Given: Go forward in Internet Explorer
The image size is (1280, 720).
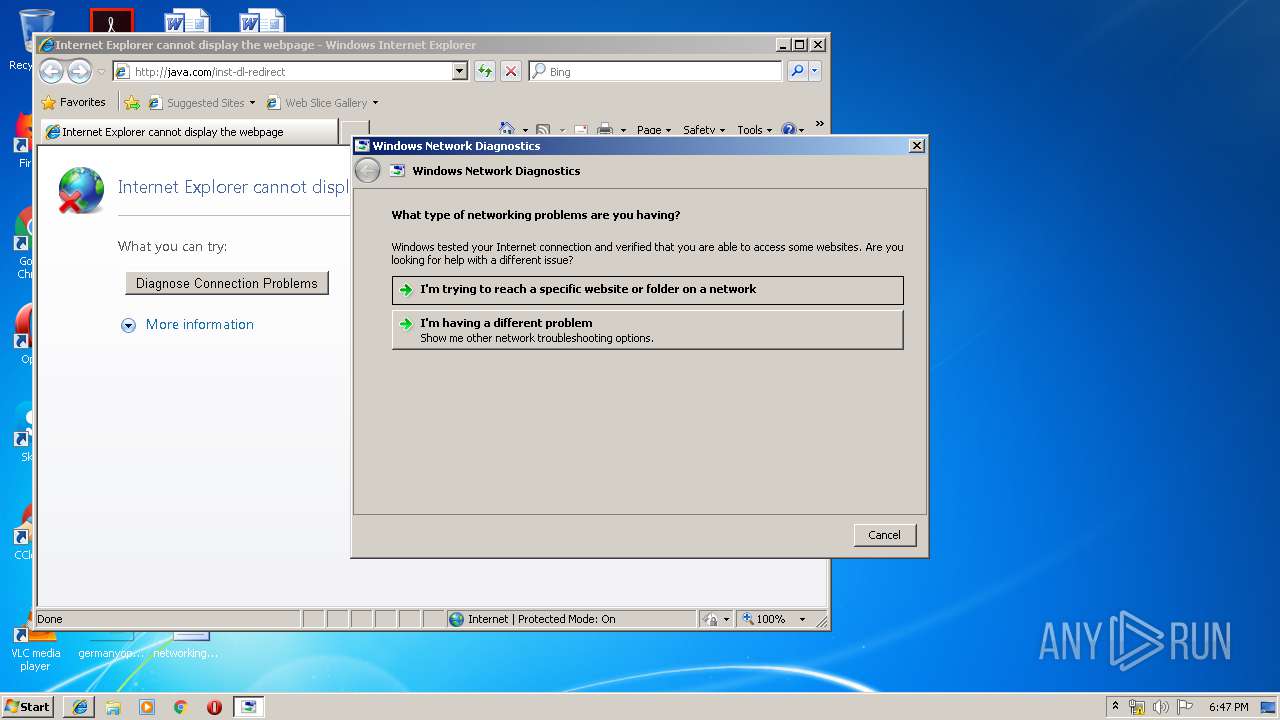Looking at the screenshot, I should [79, 71].
